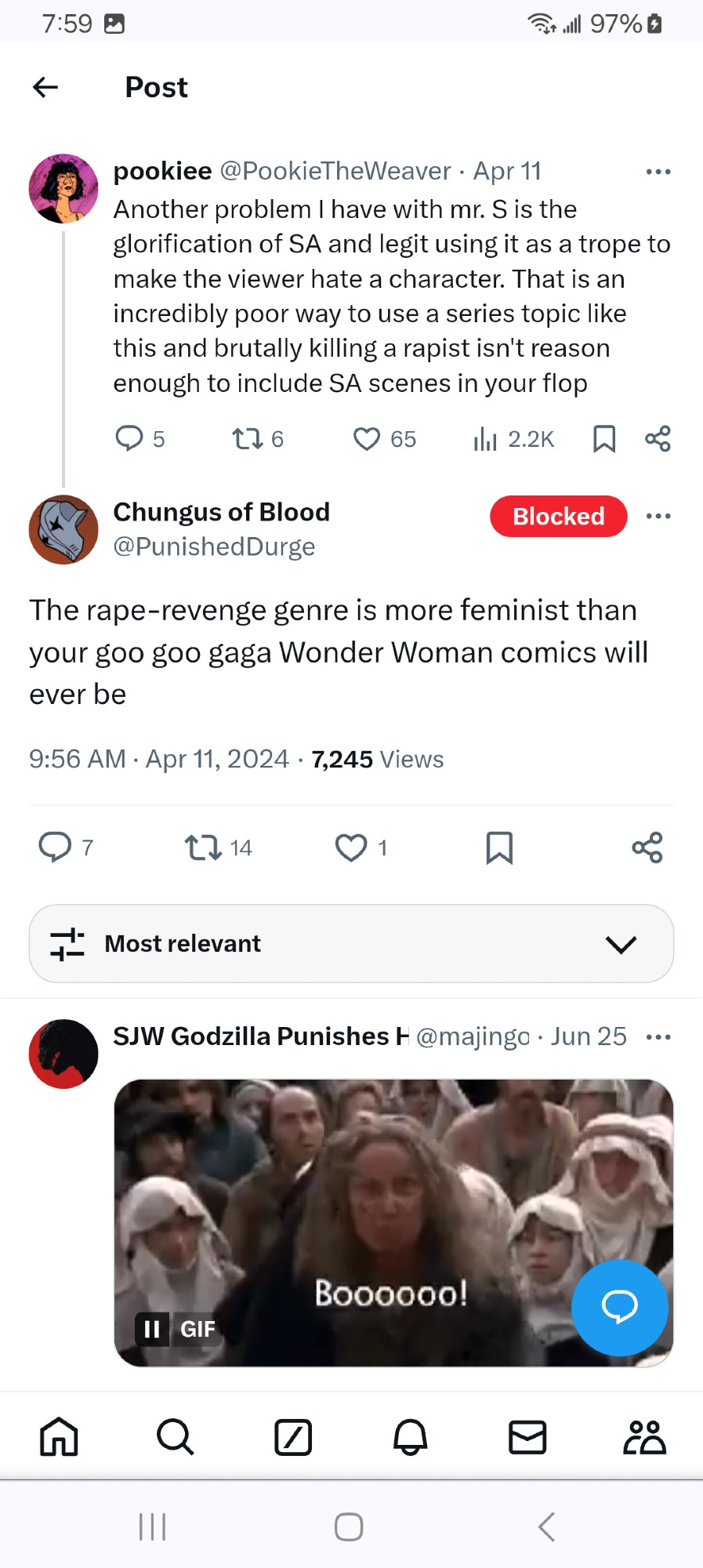The height and width of the screenshot is (1568, 703).
Task: Open the Search tab
Action: coord(175,1437)
